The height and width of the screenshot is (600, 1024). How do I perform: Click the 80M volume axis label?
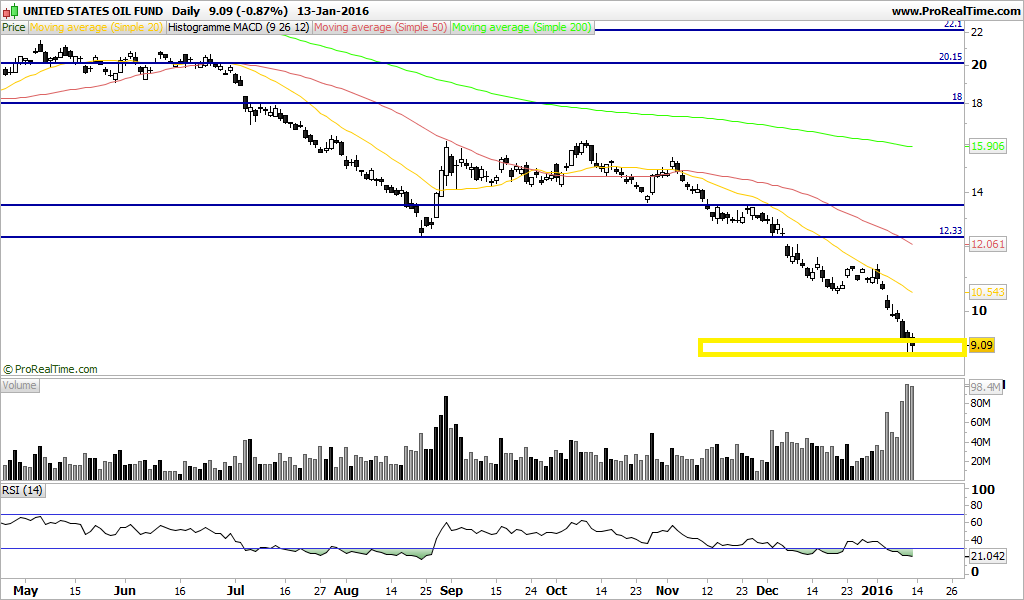coord(981,403)
